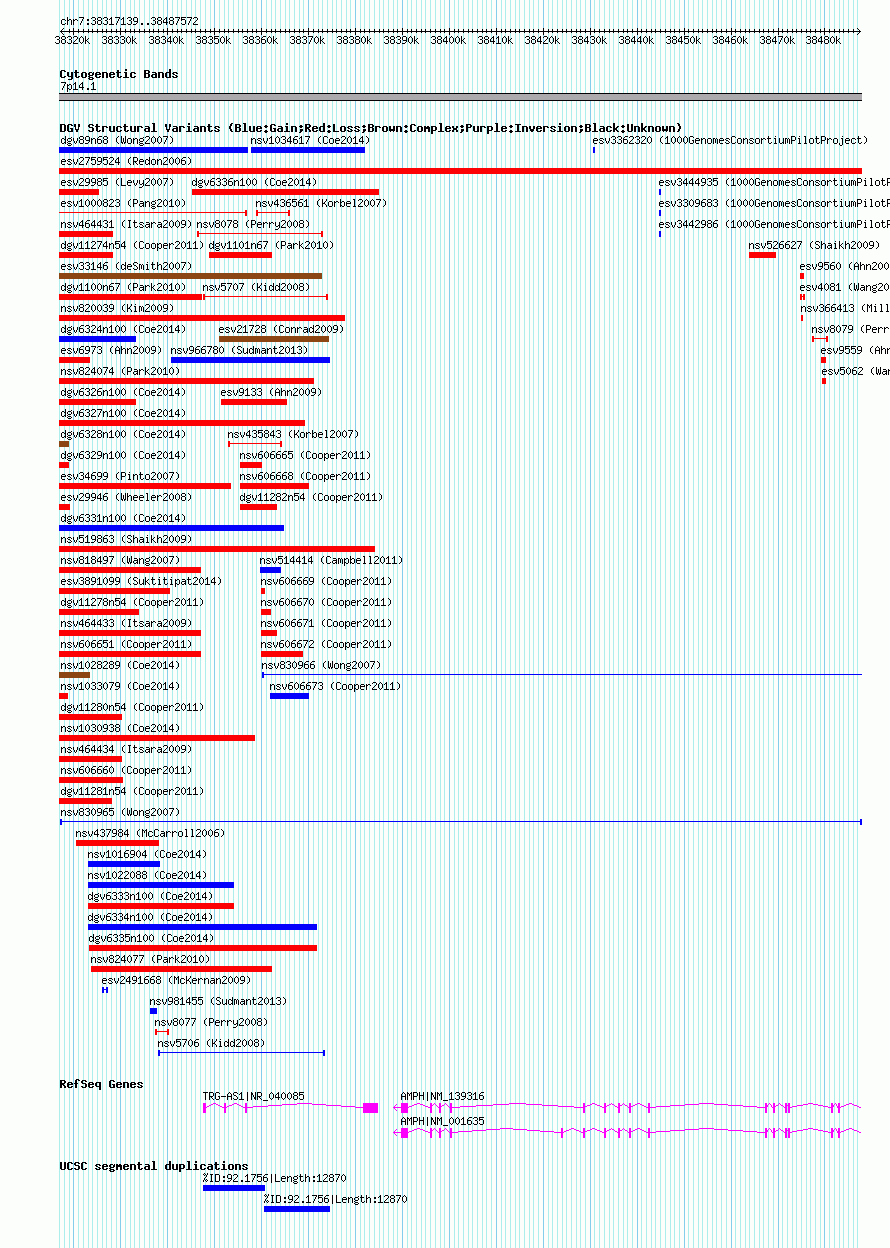Select nsv981455 (Sudmant2013) variant

point(218,1001)
